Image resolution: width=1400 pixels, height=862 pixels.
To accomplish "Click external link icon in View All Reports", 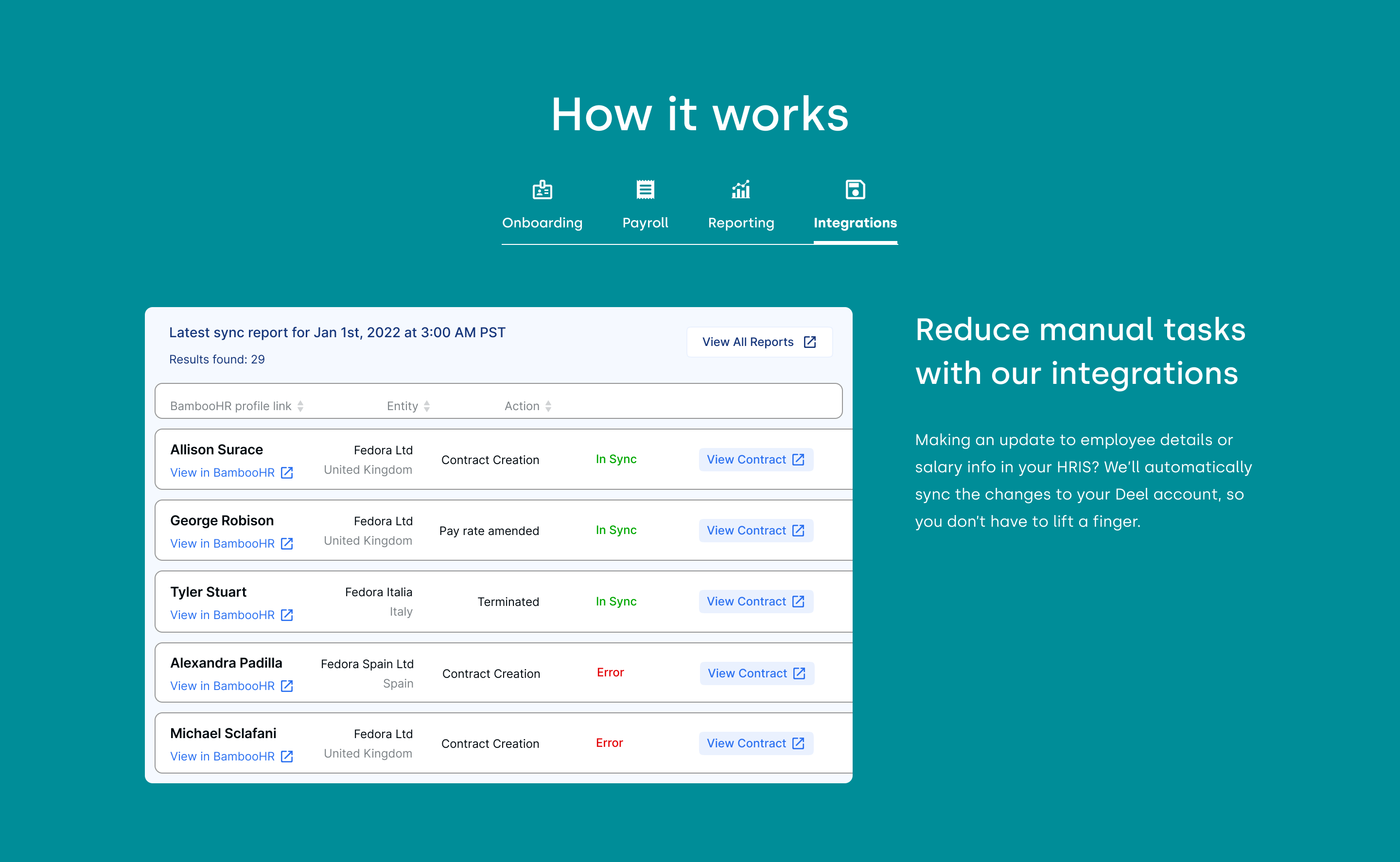I will tap(810, 342).
